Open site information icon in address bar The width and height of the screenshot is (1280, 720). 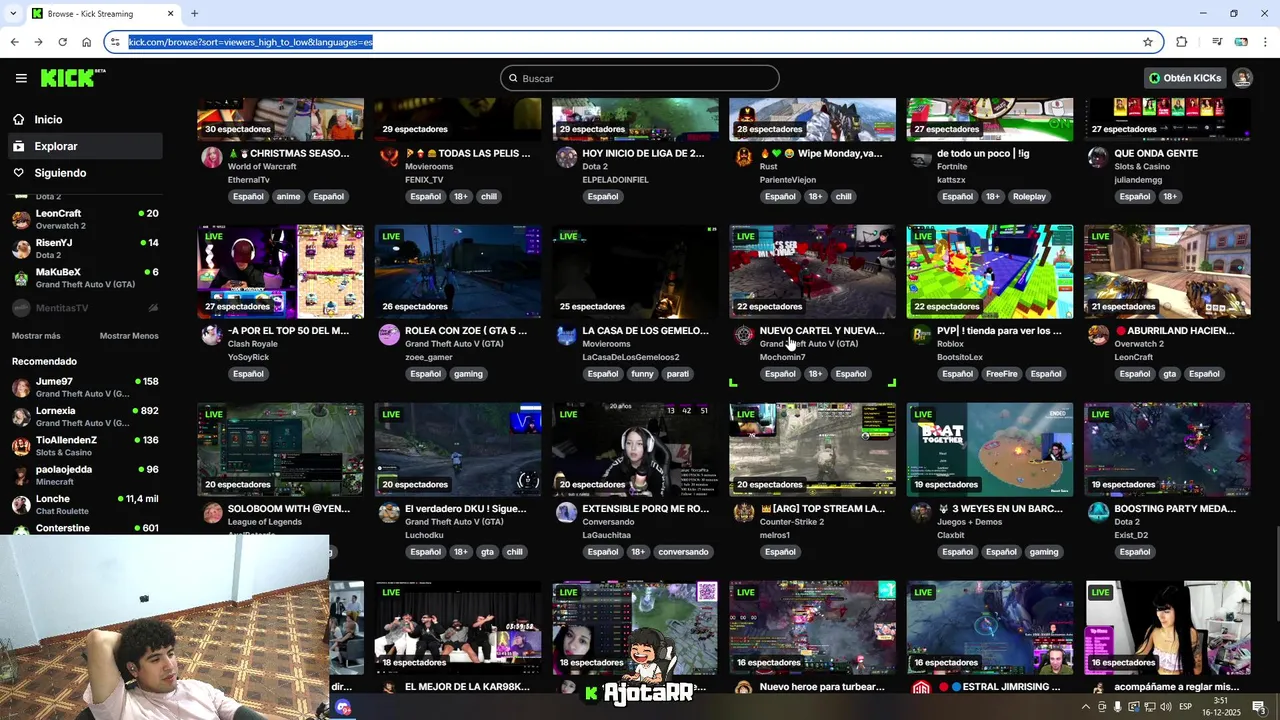click(x=116, y=42)
